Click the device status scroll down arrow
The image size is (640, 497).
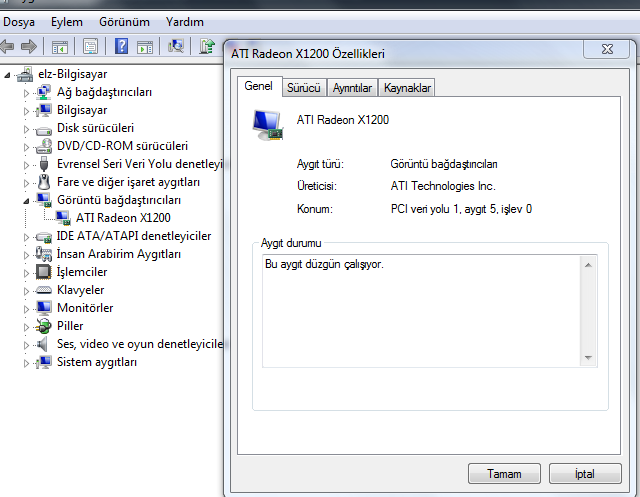point(588,357)
